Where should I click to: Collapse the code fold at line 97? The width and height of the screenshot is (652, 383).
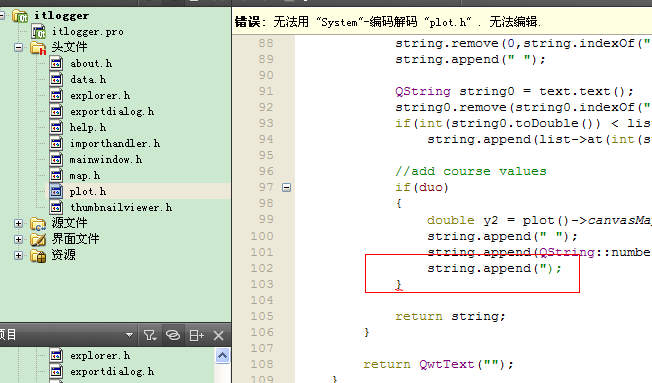pyautogui.click(x=286, y=188)
